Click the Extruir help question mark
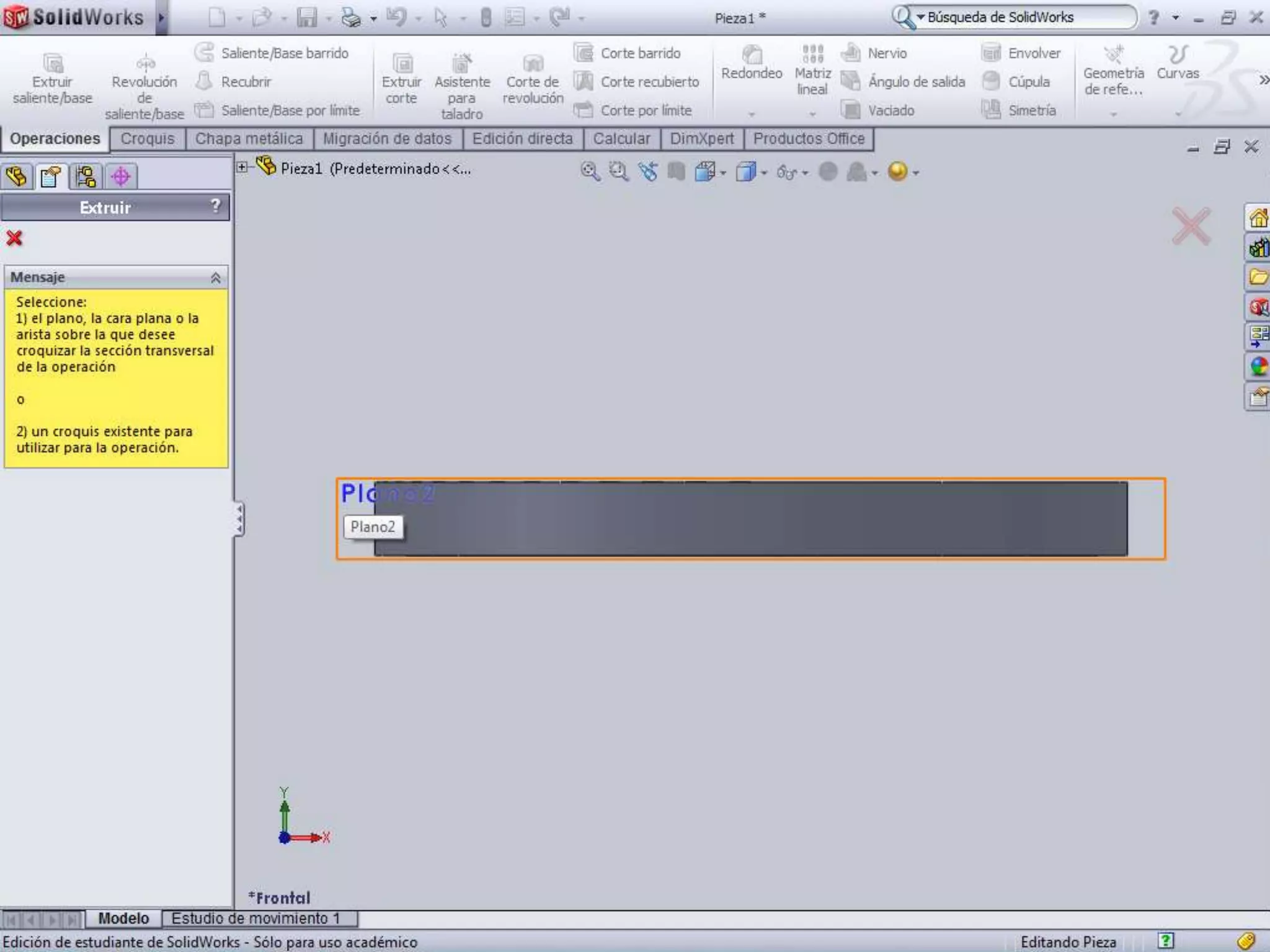 coord(215,206)
